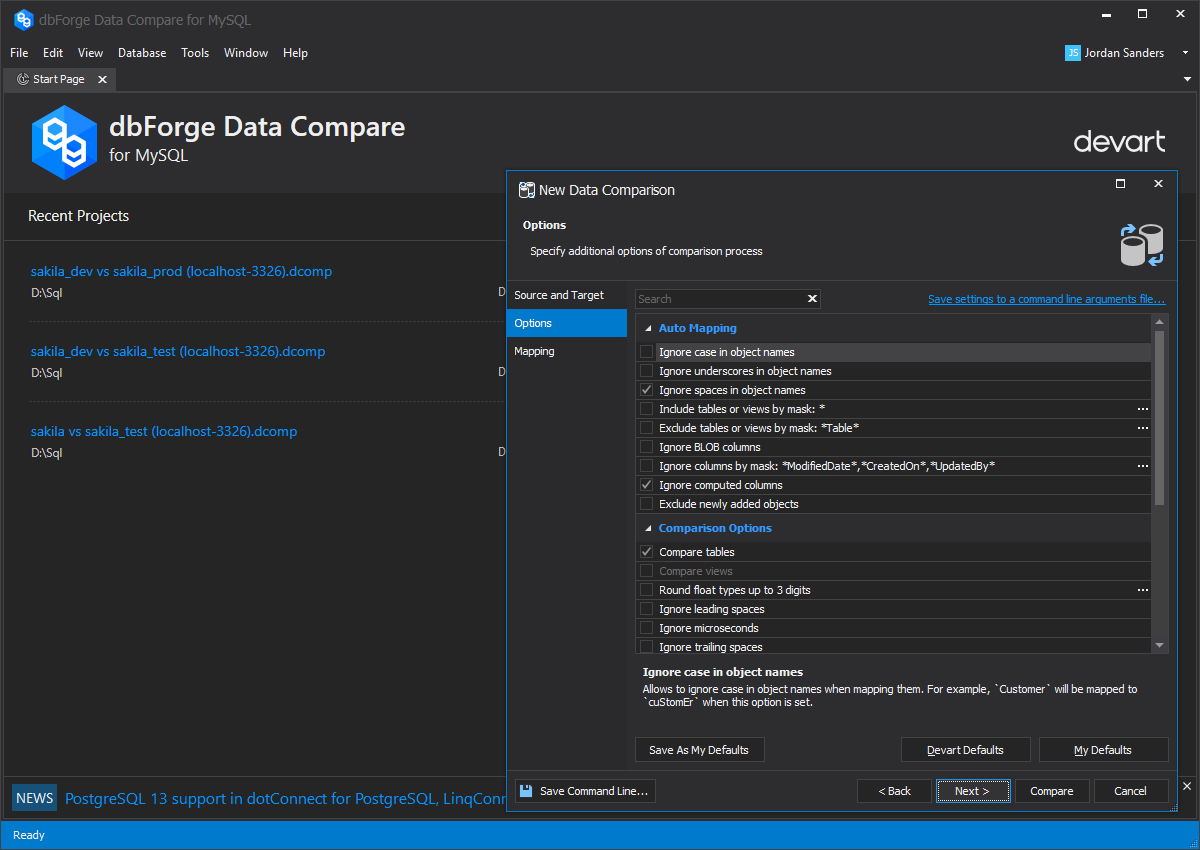Click Save As My Defaults button
1200x850 pixels.
click(700, 750)
